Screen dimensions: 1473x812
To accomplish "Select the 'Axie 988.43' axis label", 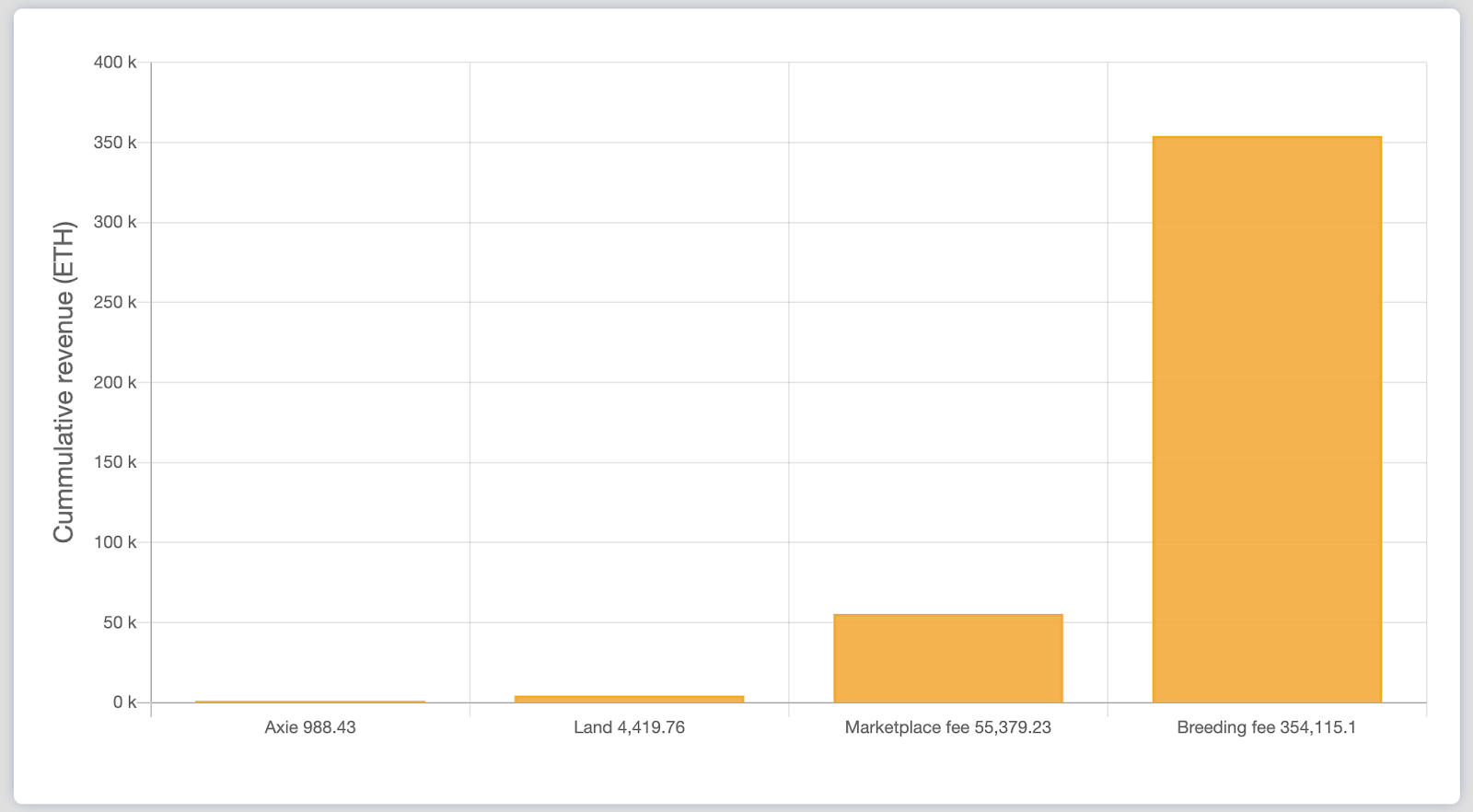I will pos(310,727).
